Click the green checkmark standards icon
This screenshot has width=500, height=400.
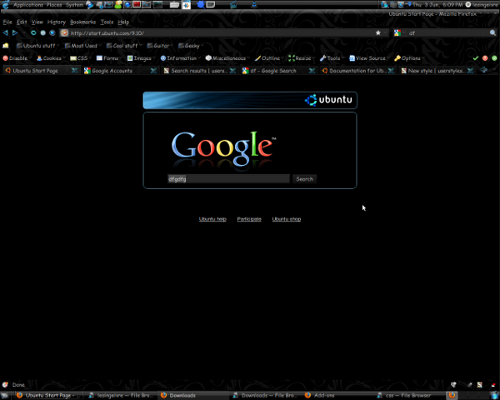point(476,58)
